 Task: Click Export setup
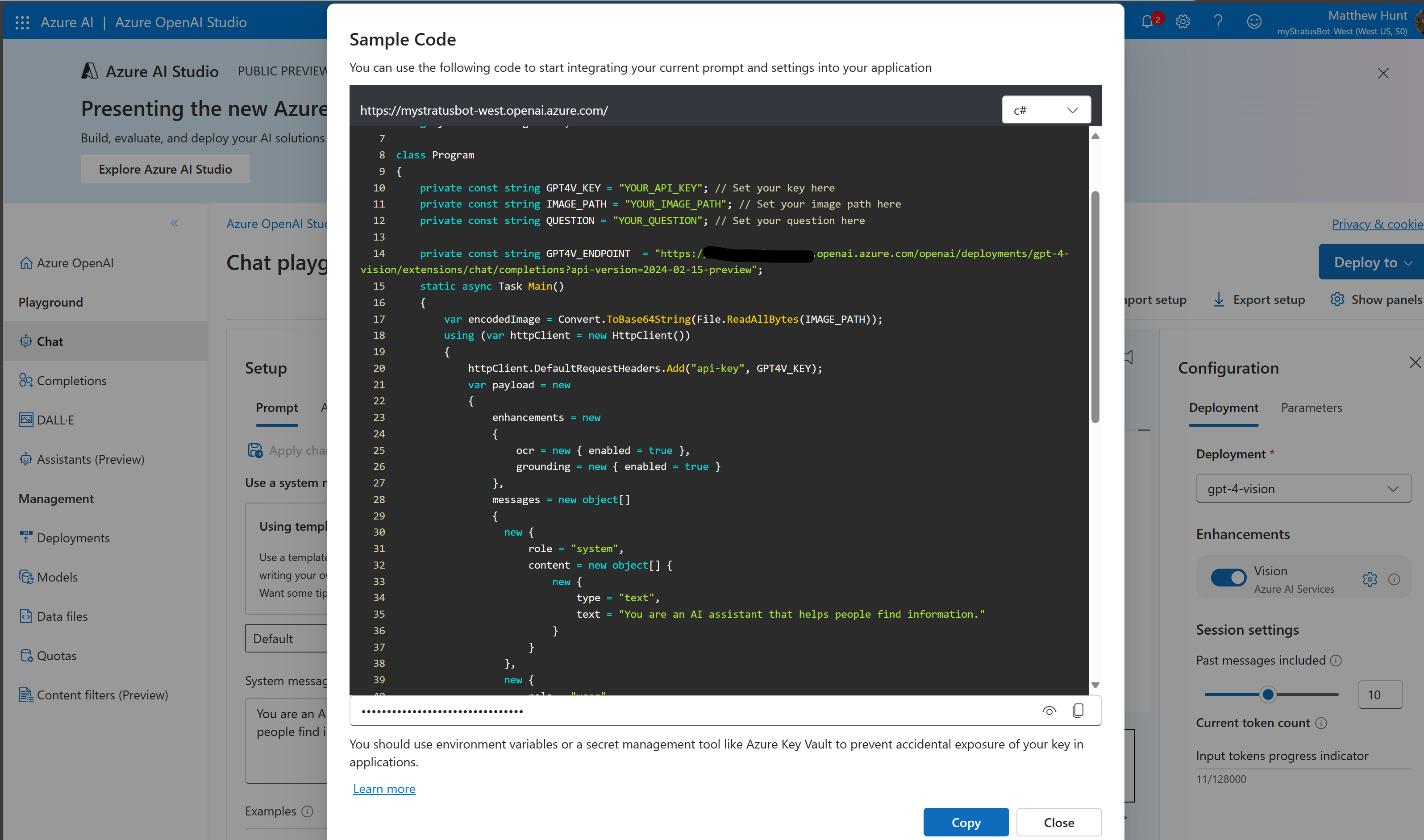(1259, 299)
